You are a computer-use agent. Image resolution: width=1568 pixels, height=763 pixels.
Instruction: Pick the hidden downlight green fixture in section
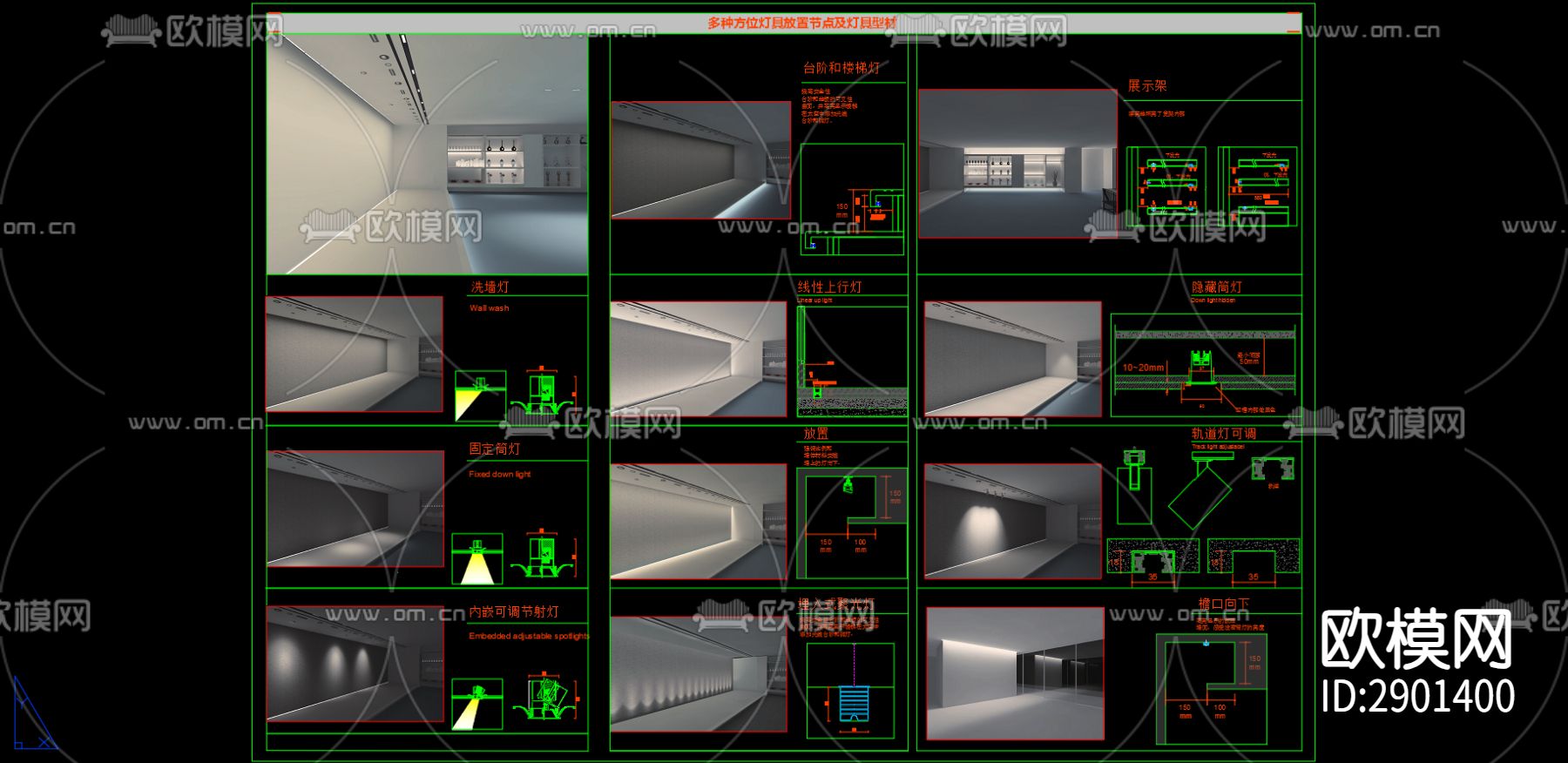click(1203, 368)
